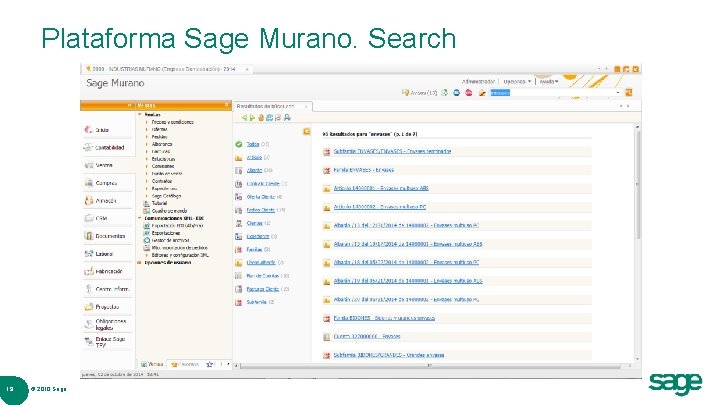Filter results by Todos
Image resolution: width=720 pixels, height=405 pixels.
pyautogui.click(x=253, y=144)
